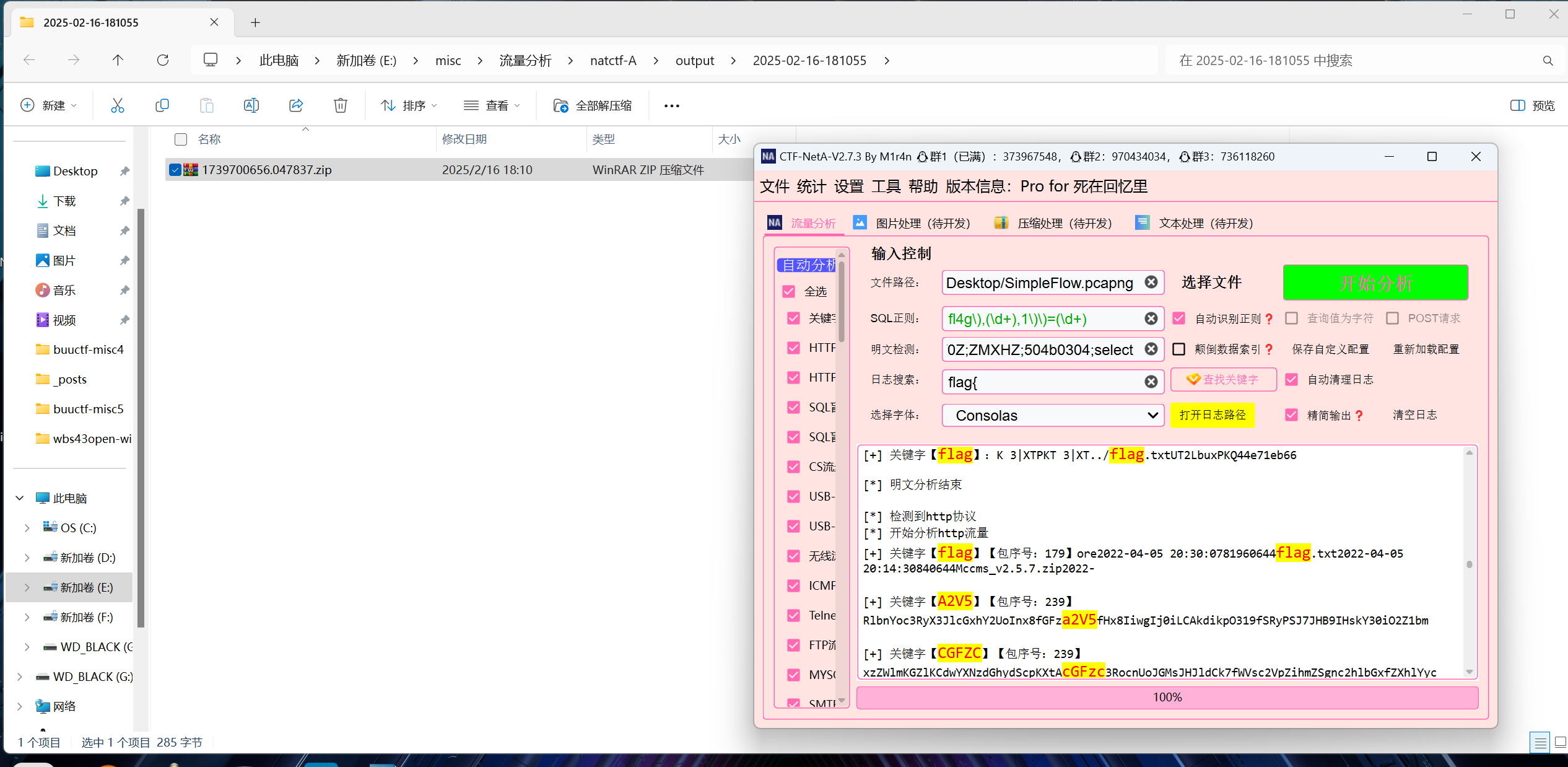Viewport: 1568px width, 767px height.
Task: Switch to 压缩处理 tab
Action: 1053,223
